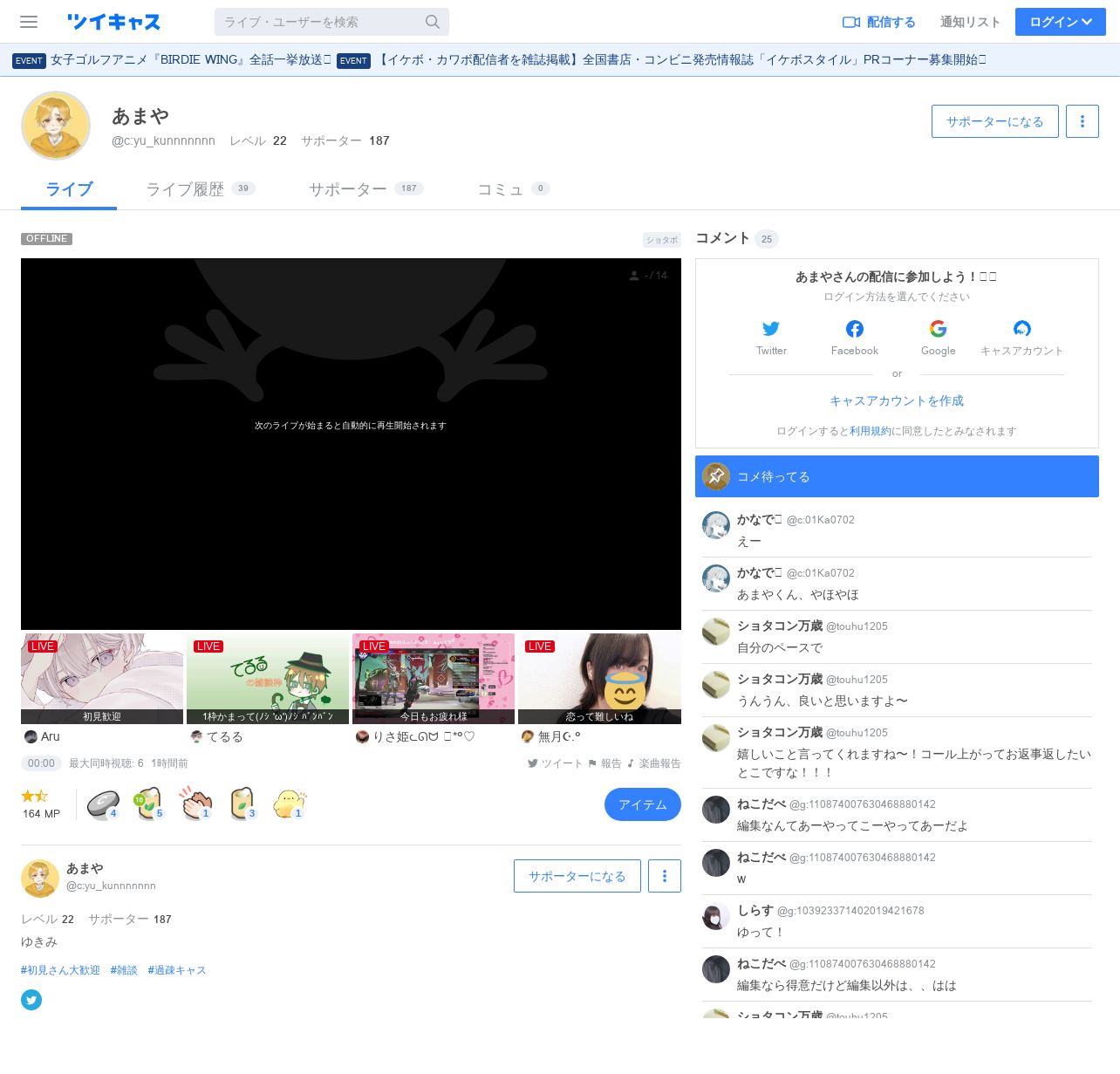Select the tea item with count 3
The width and height of the screenshot is (1120, 1074).
pos(242,804)
